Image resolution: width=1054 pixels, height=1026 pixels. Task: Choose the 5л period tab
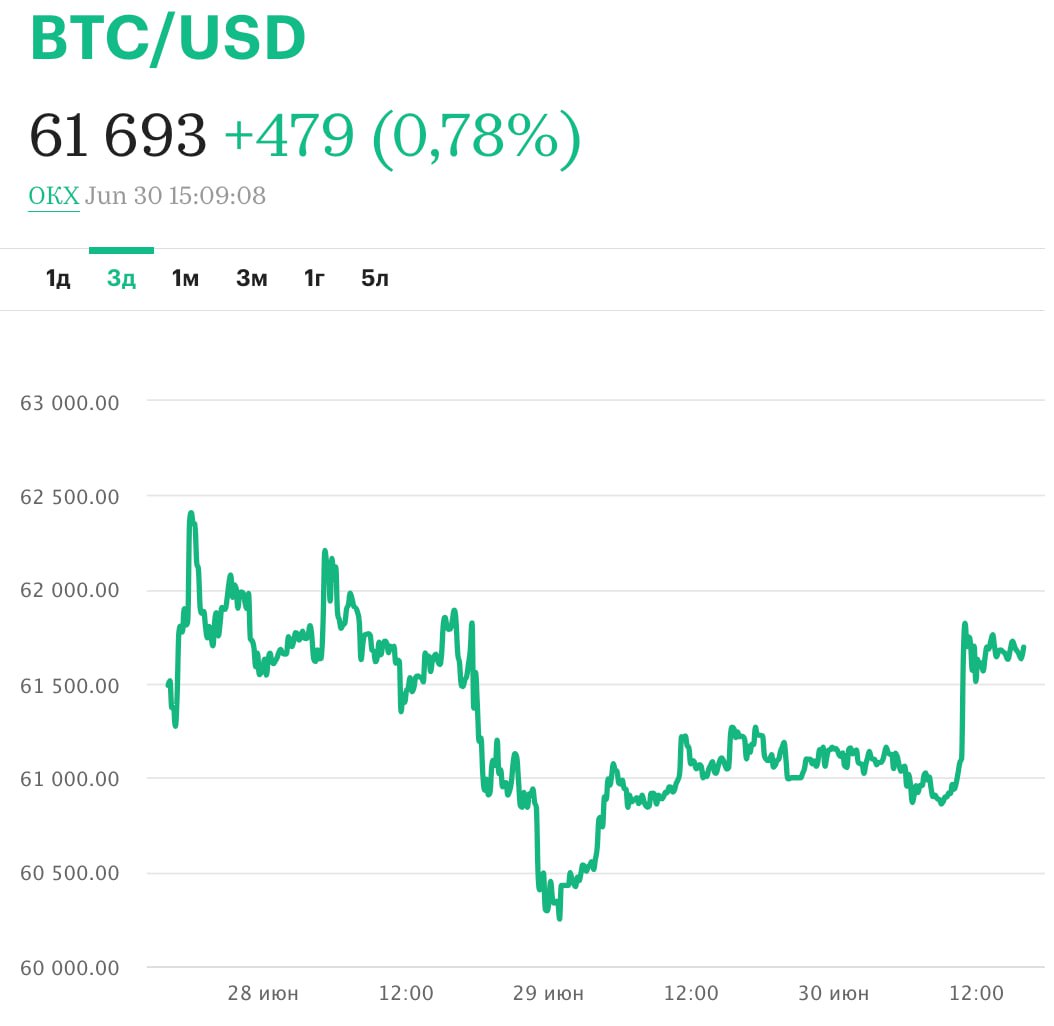[374, 279]
